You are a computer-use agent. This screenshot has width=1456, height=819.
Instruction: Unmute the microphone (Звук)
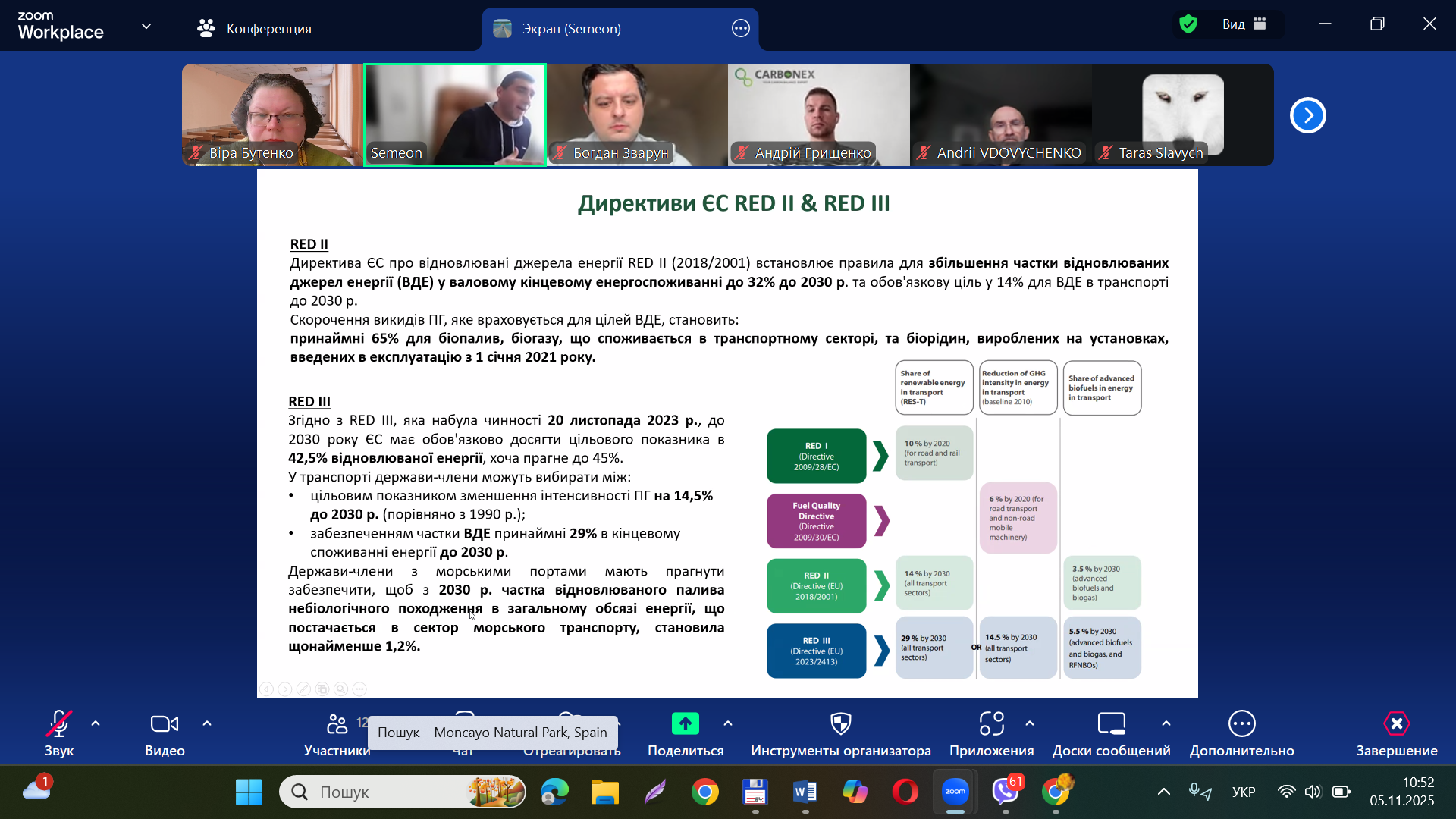click(x=58, y=724)
